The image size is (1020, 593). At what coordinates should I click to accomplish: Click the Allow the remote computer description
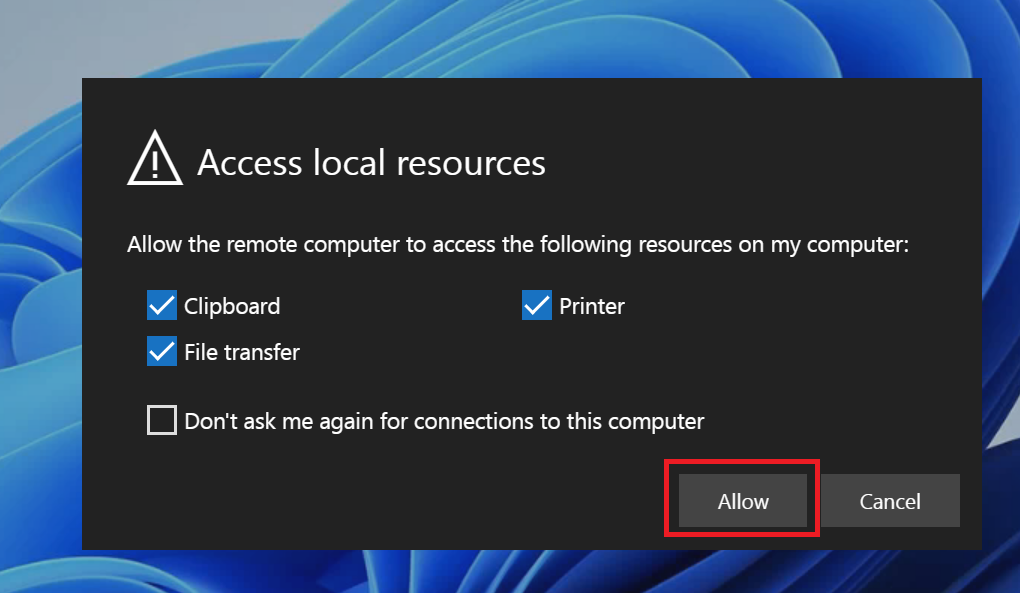(x=518, y=244)
